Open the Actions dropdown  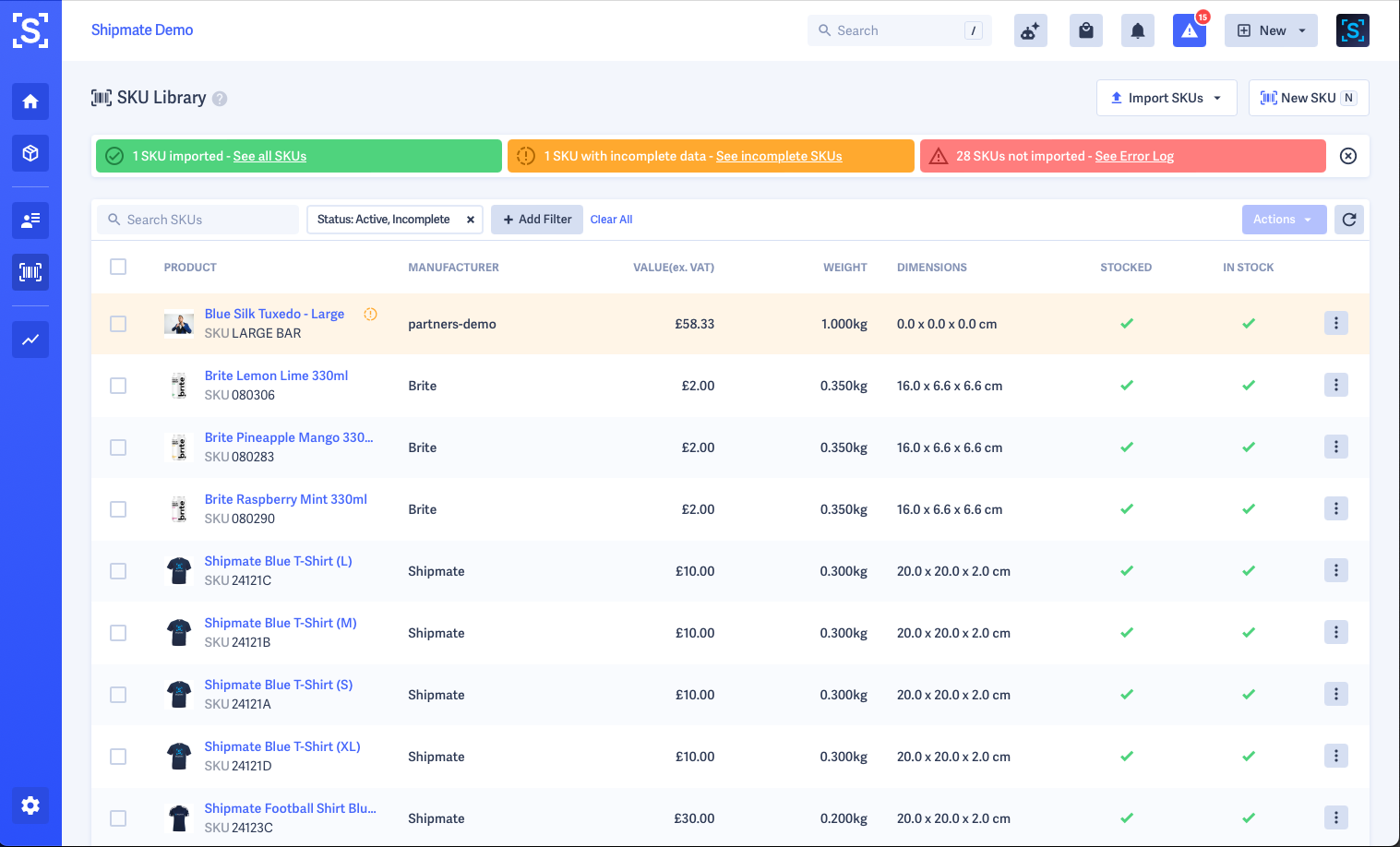(x=1284, y=220)
